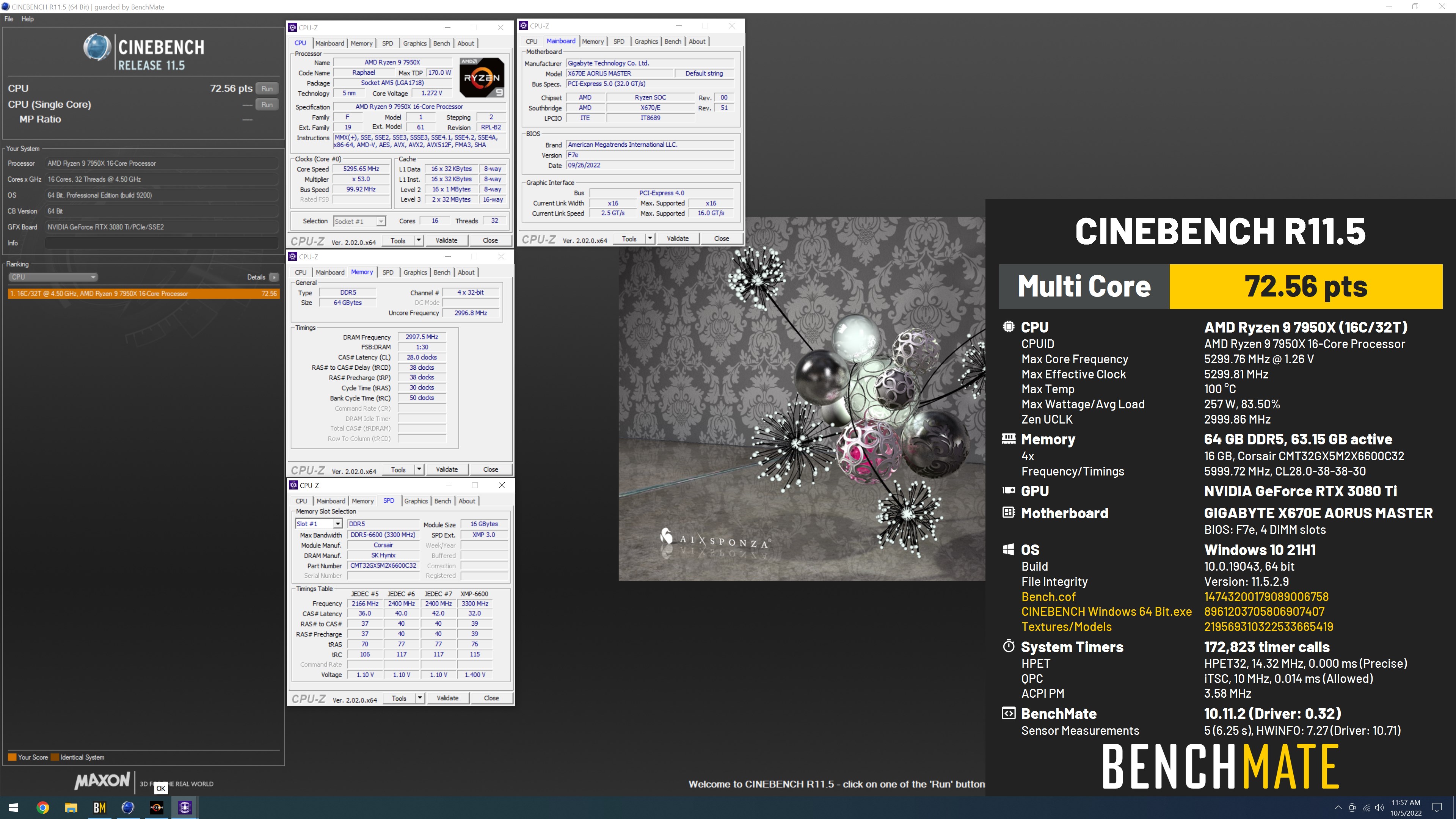This screenshot has height=819, width=1456.
Task: Click the yellow Textures/Models file integrity label
Action: 1066,627
